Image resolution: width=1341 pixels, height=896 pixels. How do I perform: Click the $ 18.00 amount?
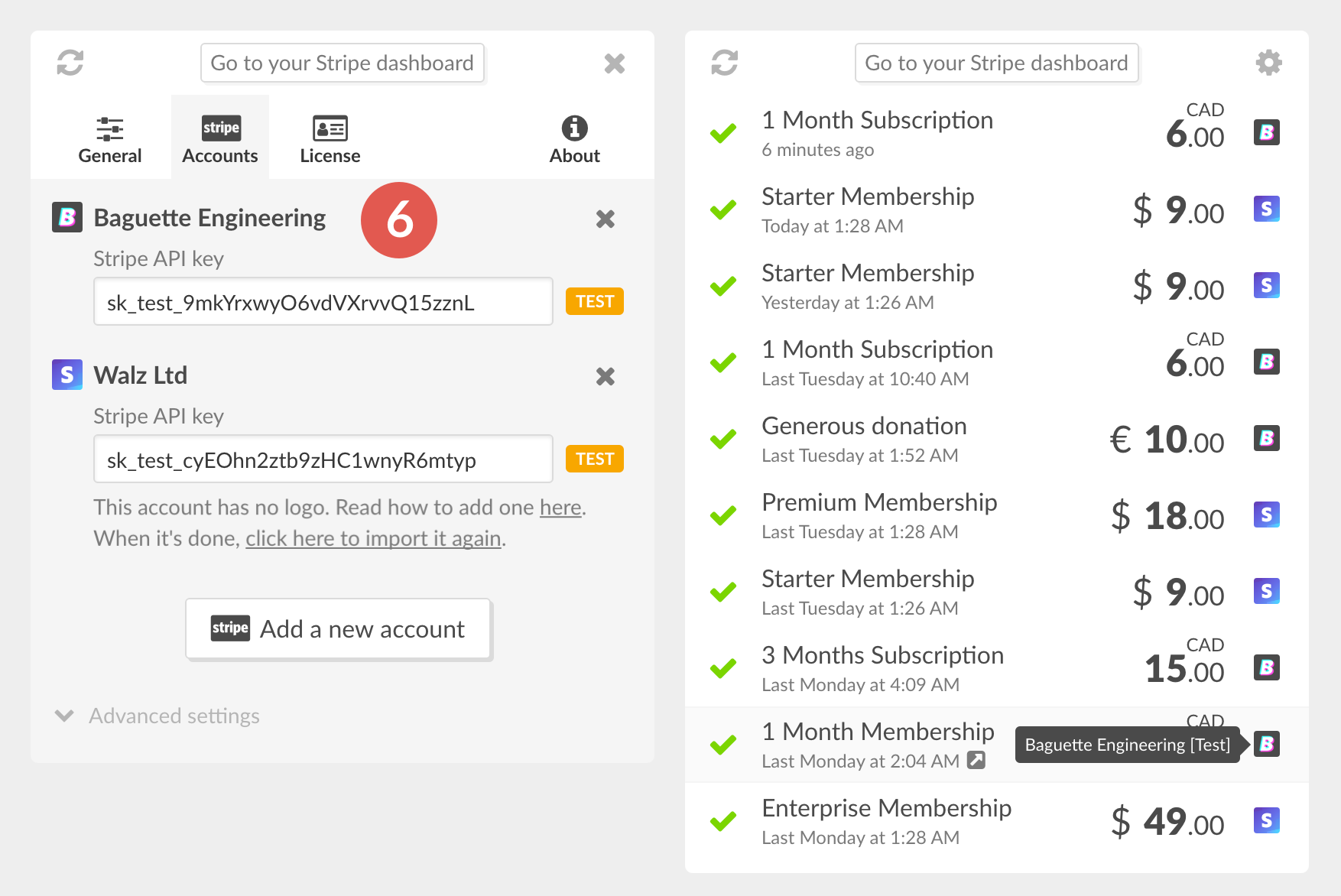[x=1167, y=517]
